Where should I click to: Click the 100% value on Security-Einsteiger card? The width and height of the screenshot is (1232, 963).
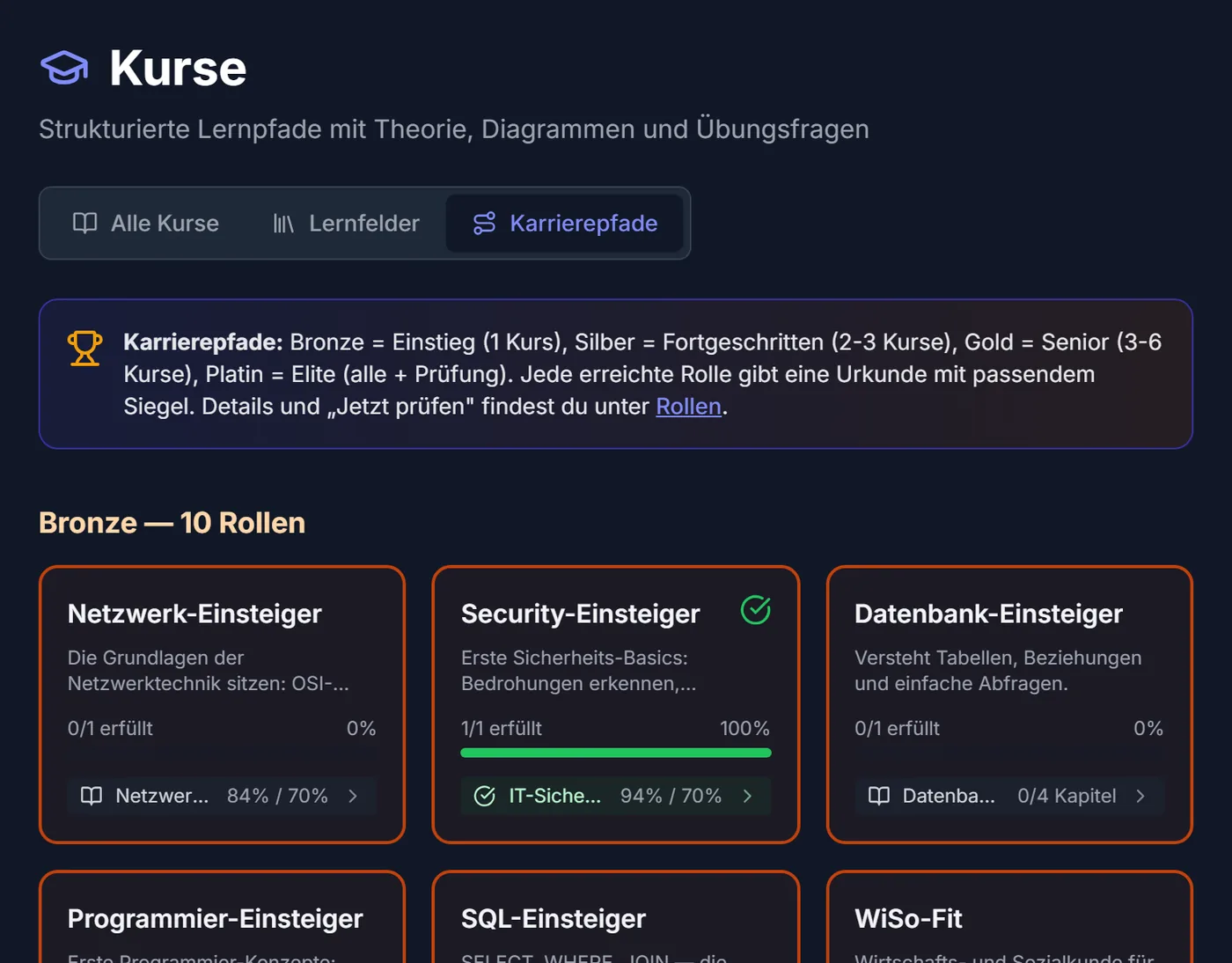click(744, 729)
